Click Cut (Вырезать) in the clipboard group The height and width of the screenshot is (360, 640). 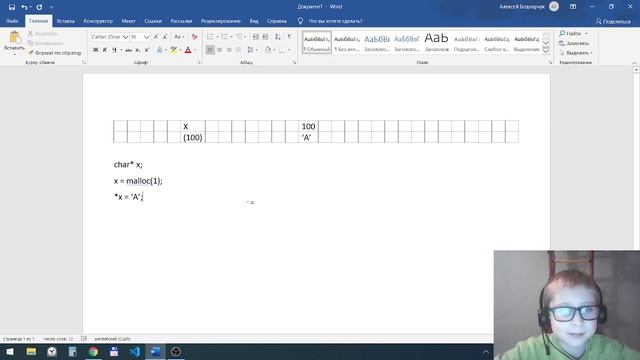(x=43, y=33)
